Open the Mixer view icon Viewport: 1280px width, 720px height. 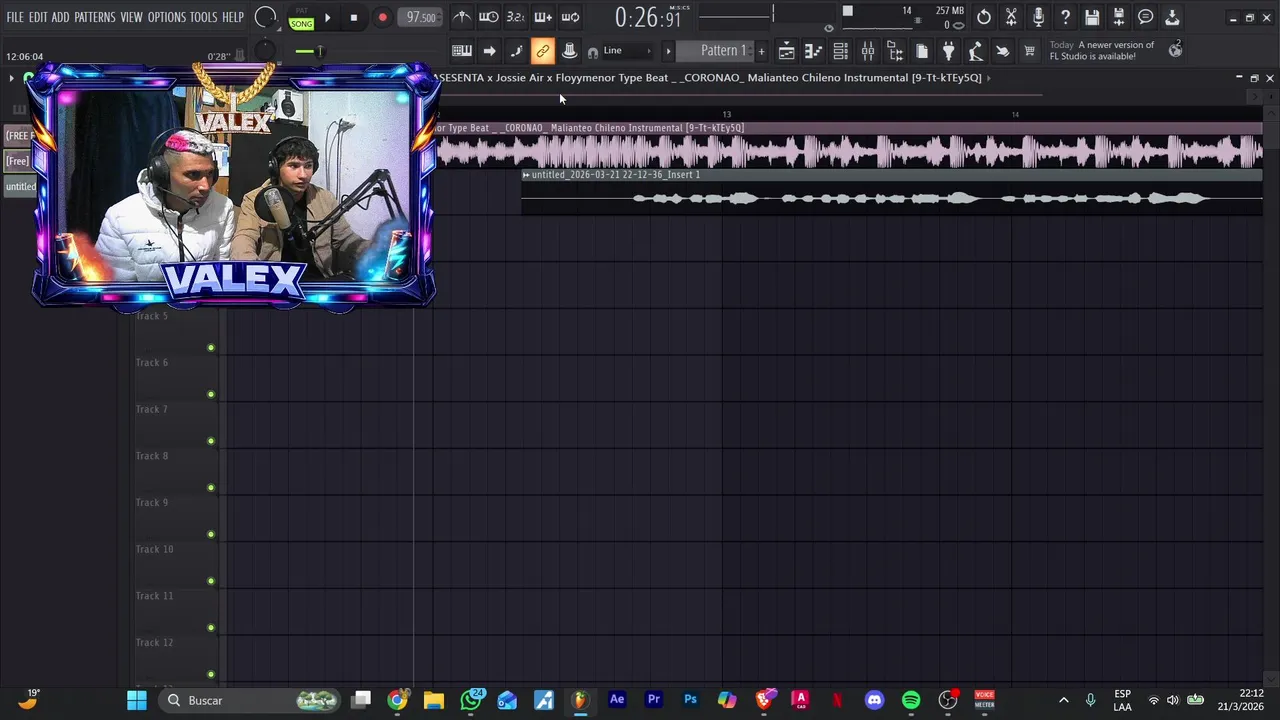[867, 51]
